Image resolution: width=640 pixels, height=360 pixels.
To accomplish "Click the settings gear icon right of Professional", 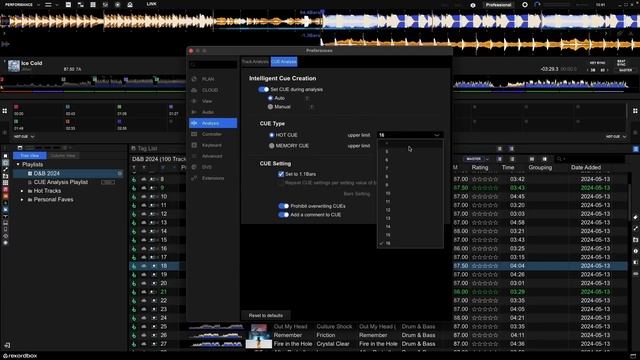I will (x=525, y=5).
